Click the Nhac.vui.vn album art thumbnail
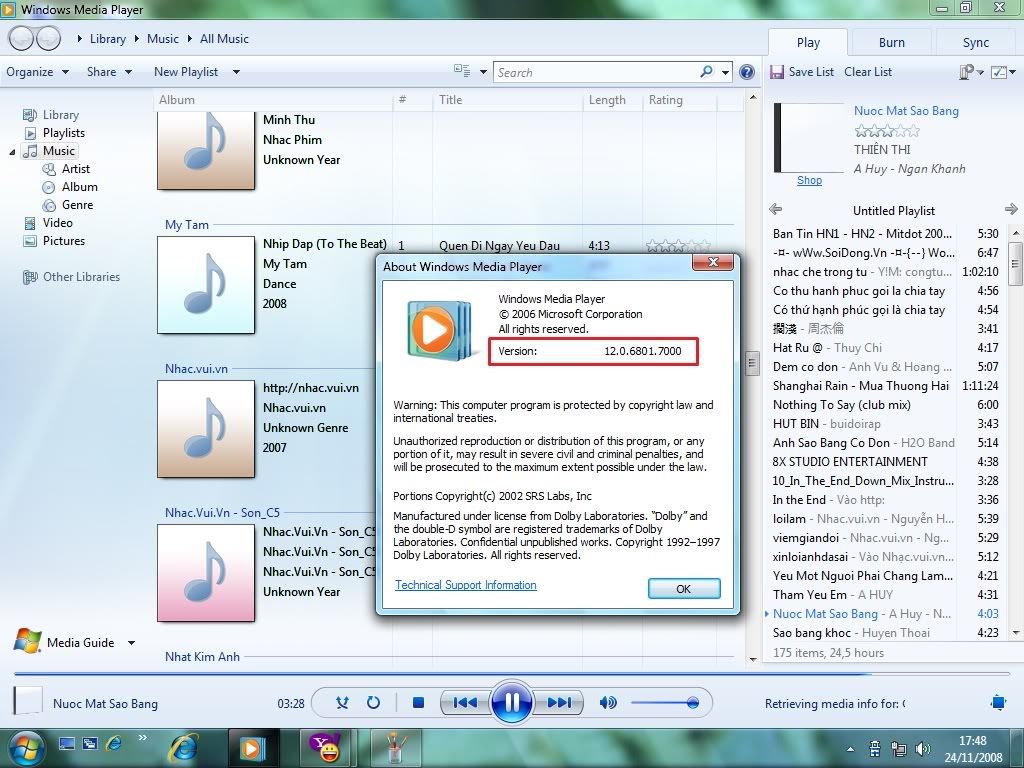The height and width of the screenshot is (768, 1024). 206,429
